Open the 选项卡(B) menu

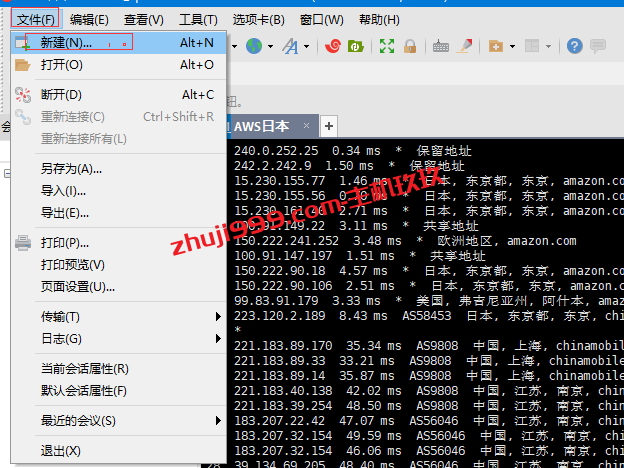coord(259,20)
